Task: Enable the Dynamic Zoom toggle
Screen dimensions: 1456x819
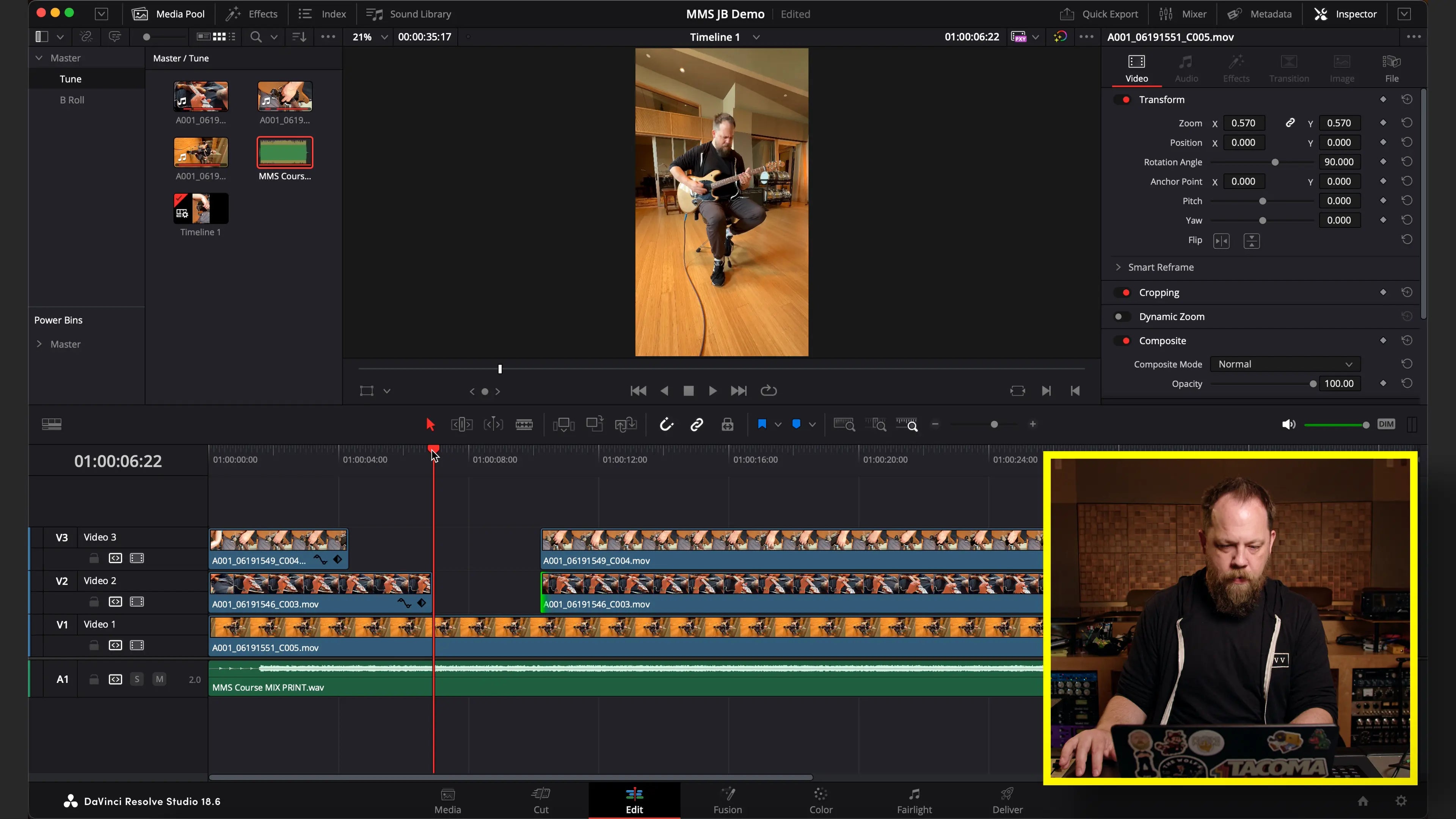Action: (1120, 317)
